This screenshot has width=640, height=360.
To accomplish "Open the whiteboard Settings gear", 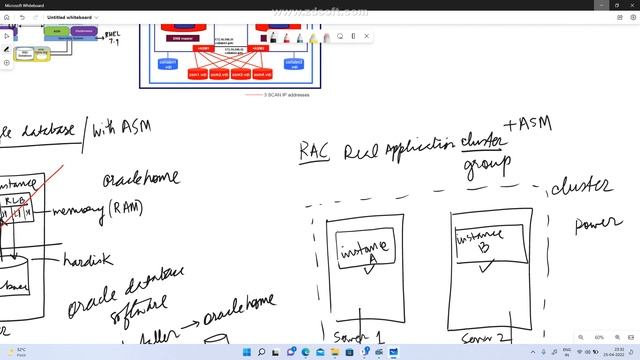I will pyautogui.click(x=633, y=18).
